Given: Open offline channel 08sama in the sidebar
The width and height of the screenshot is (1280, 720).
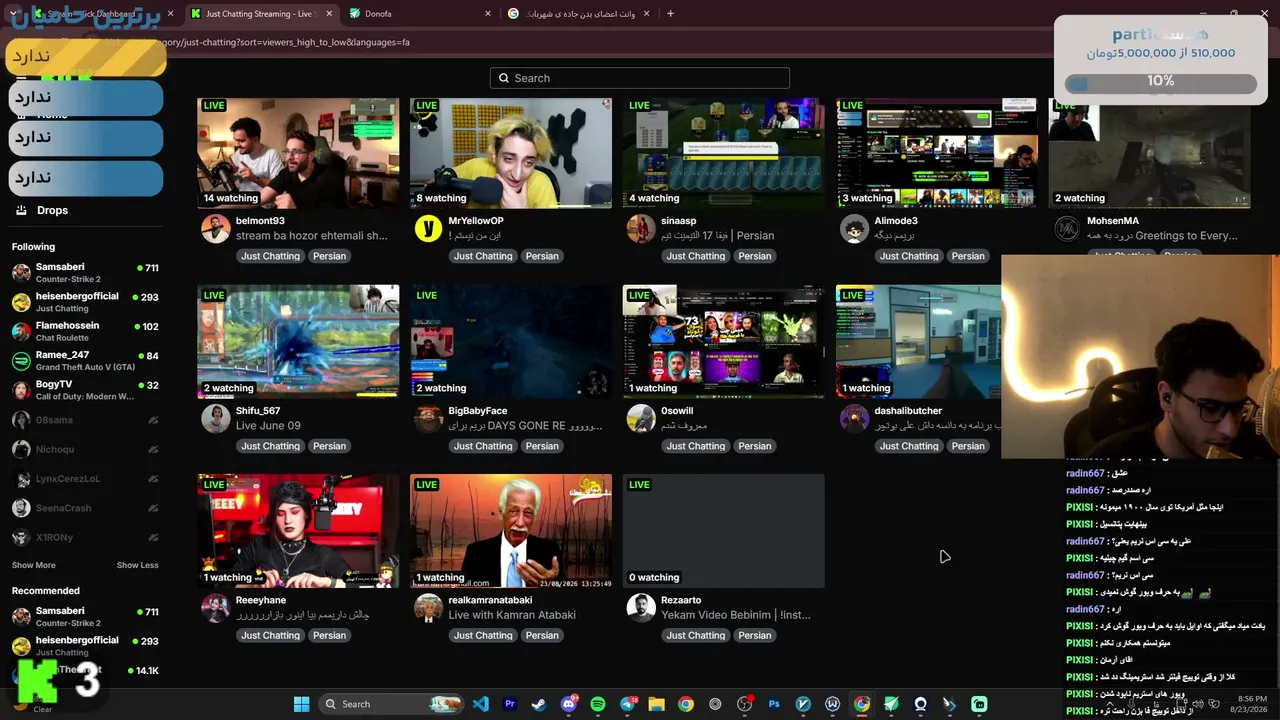Looking at the screenshot, I should click(85, 420).
